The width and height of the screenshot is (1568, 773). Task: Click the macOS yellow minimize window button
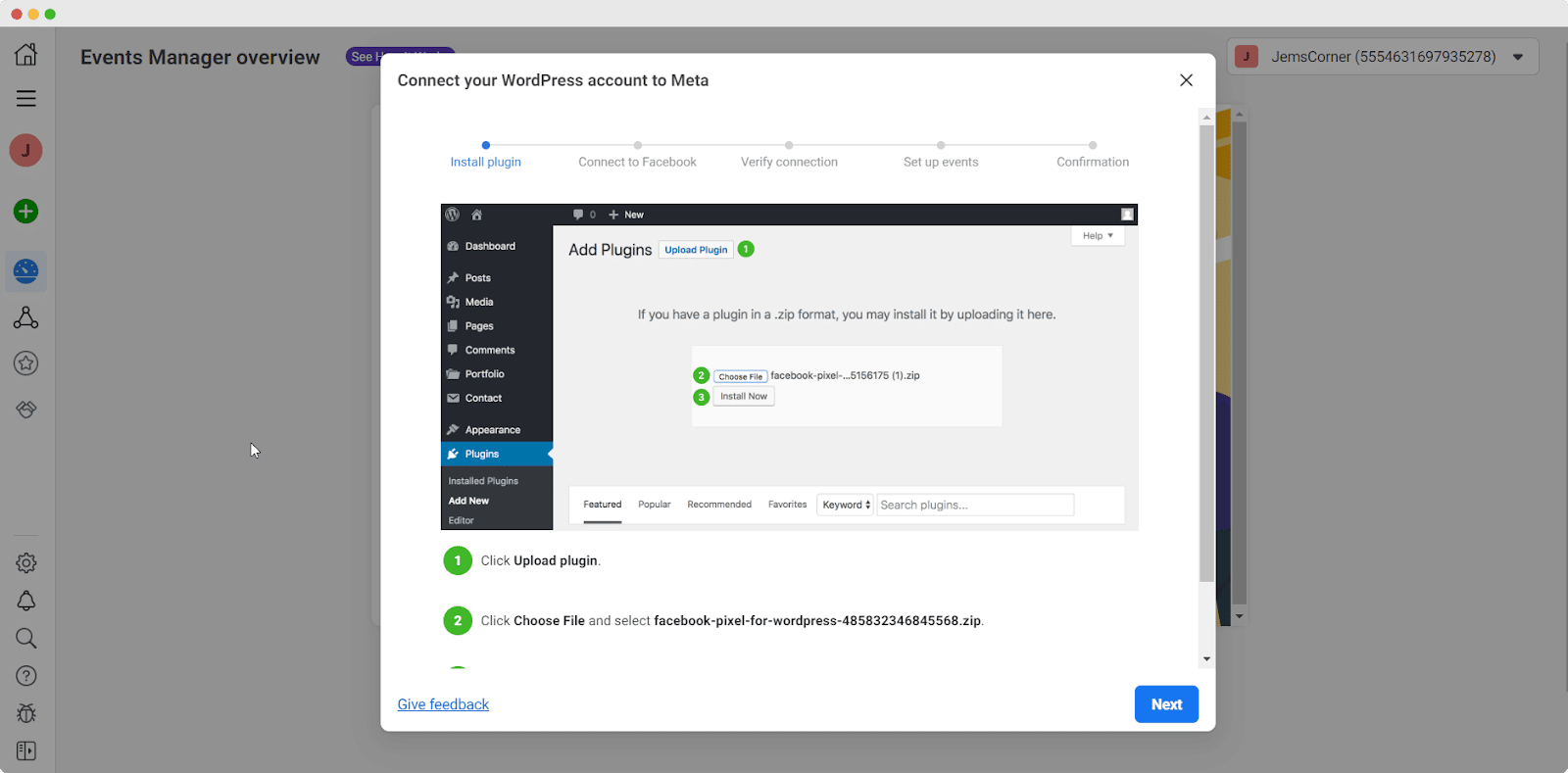pos(33,14)
